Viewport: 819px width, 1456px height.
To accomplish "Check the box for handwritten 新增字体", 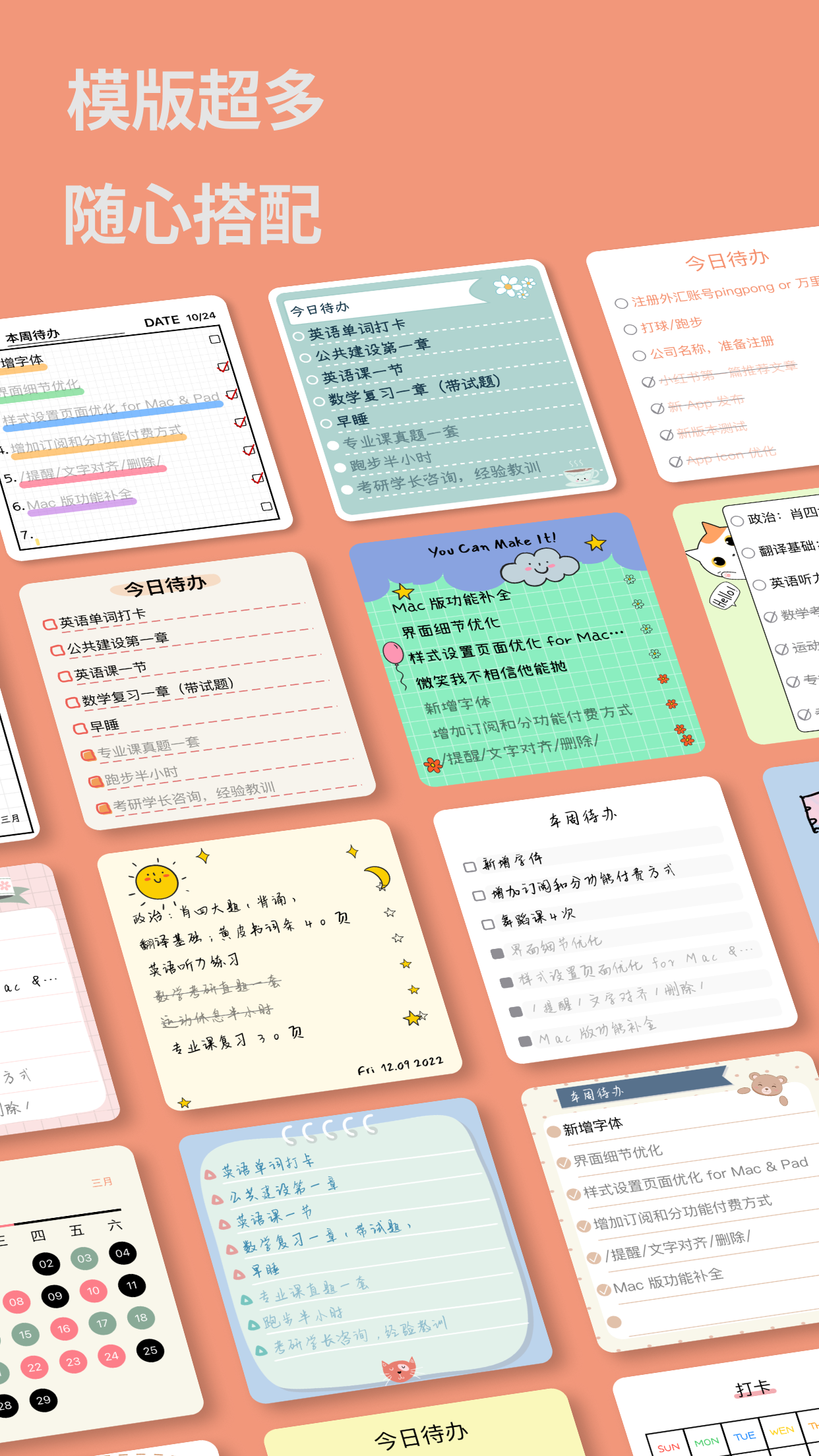I will click(470, 866).
